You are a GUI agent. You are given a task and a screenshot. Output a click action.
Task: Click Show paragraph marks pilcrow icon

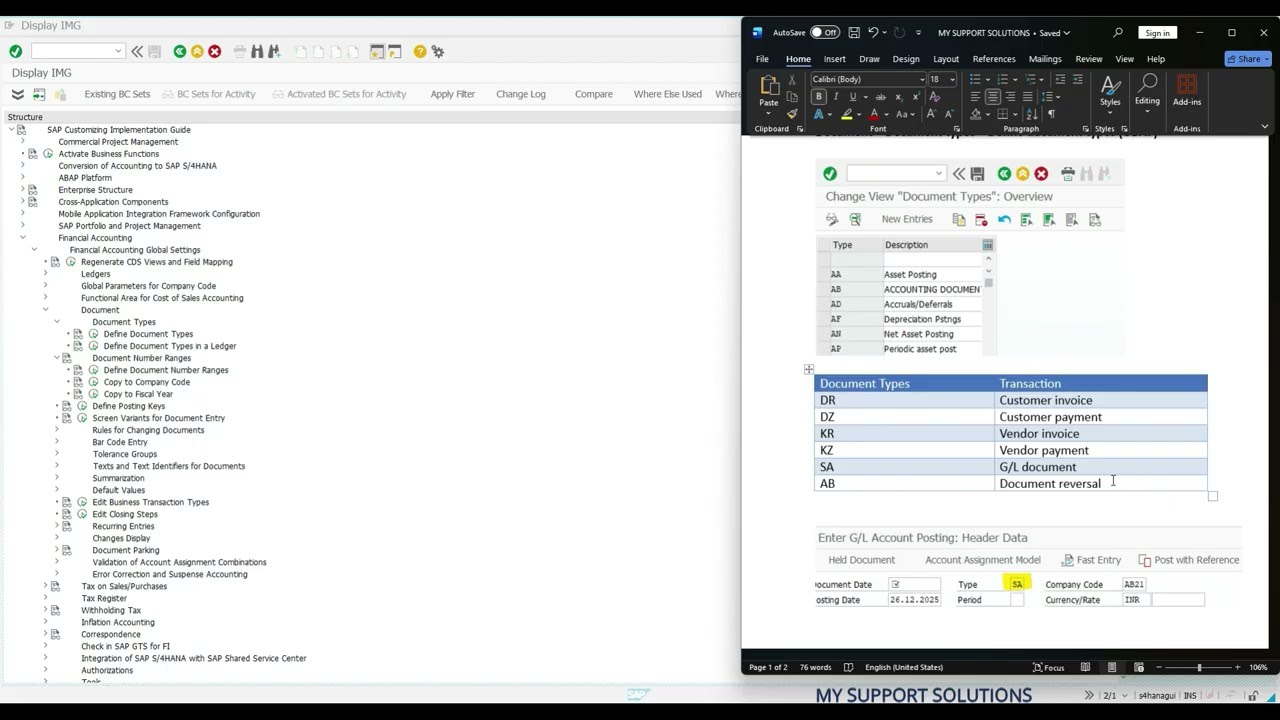point(1051,114)
